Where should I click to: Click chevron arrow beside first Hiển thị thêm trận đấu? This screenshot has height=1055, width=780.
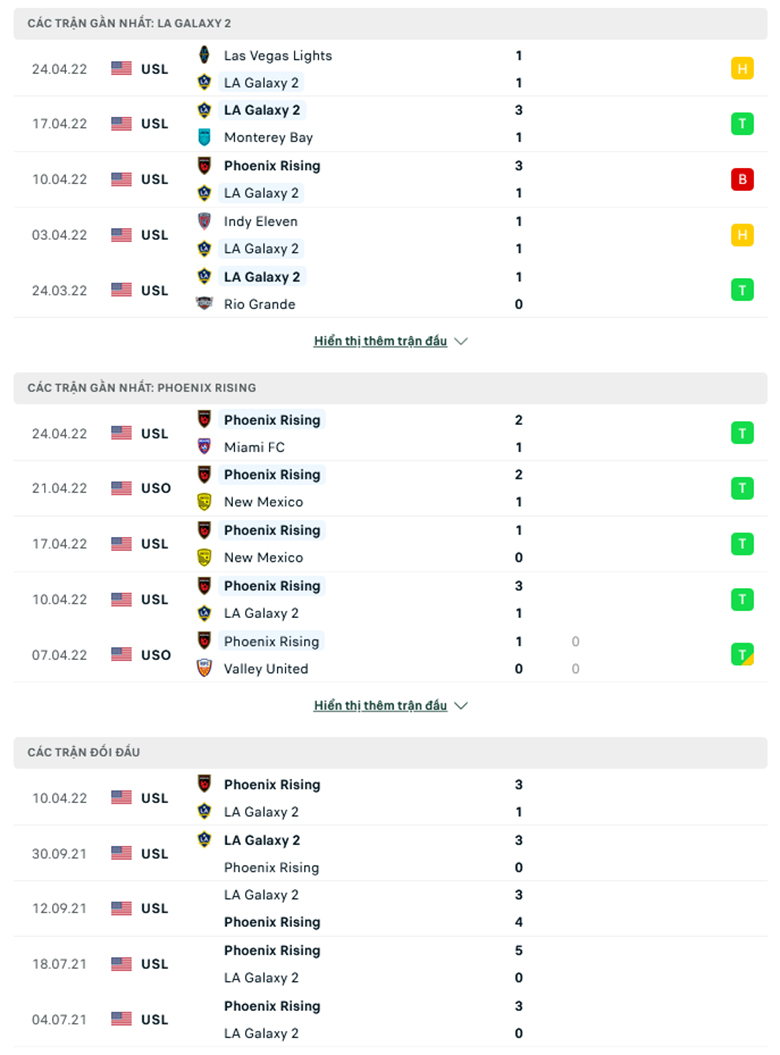pos(461,342)
